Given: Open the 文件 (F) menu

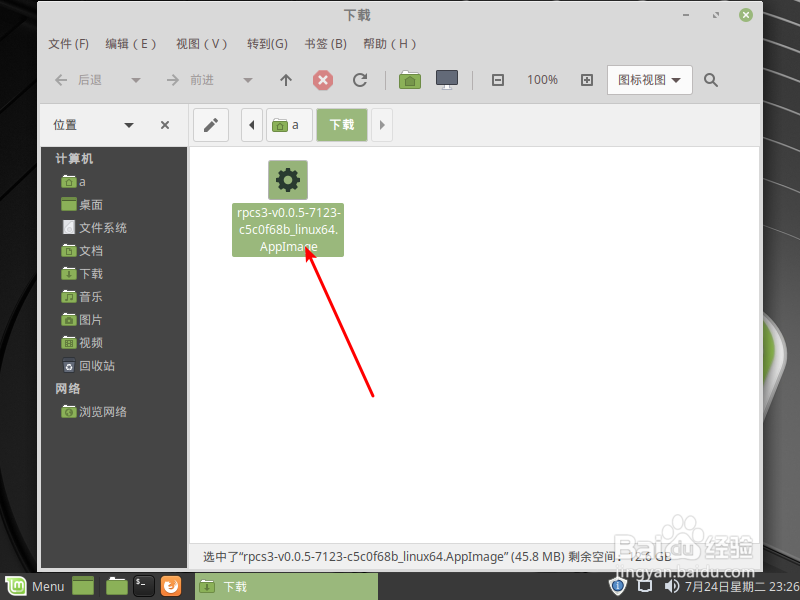Looking at the screenshot, I should [68, 44].
